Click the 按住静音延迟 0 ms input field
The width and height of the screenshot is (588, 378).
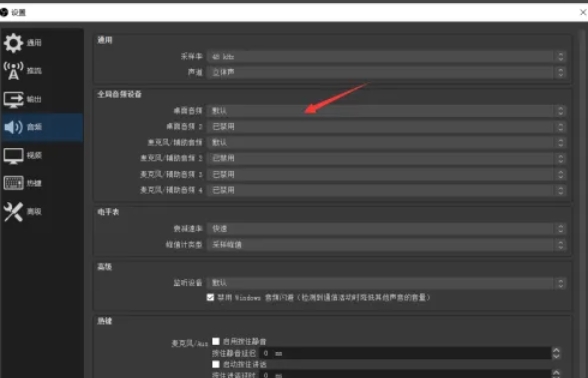pos(405,353)
